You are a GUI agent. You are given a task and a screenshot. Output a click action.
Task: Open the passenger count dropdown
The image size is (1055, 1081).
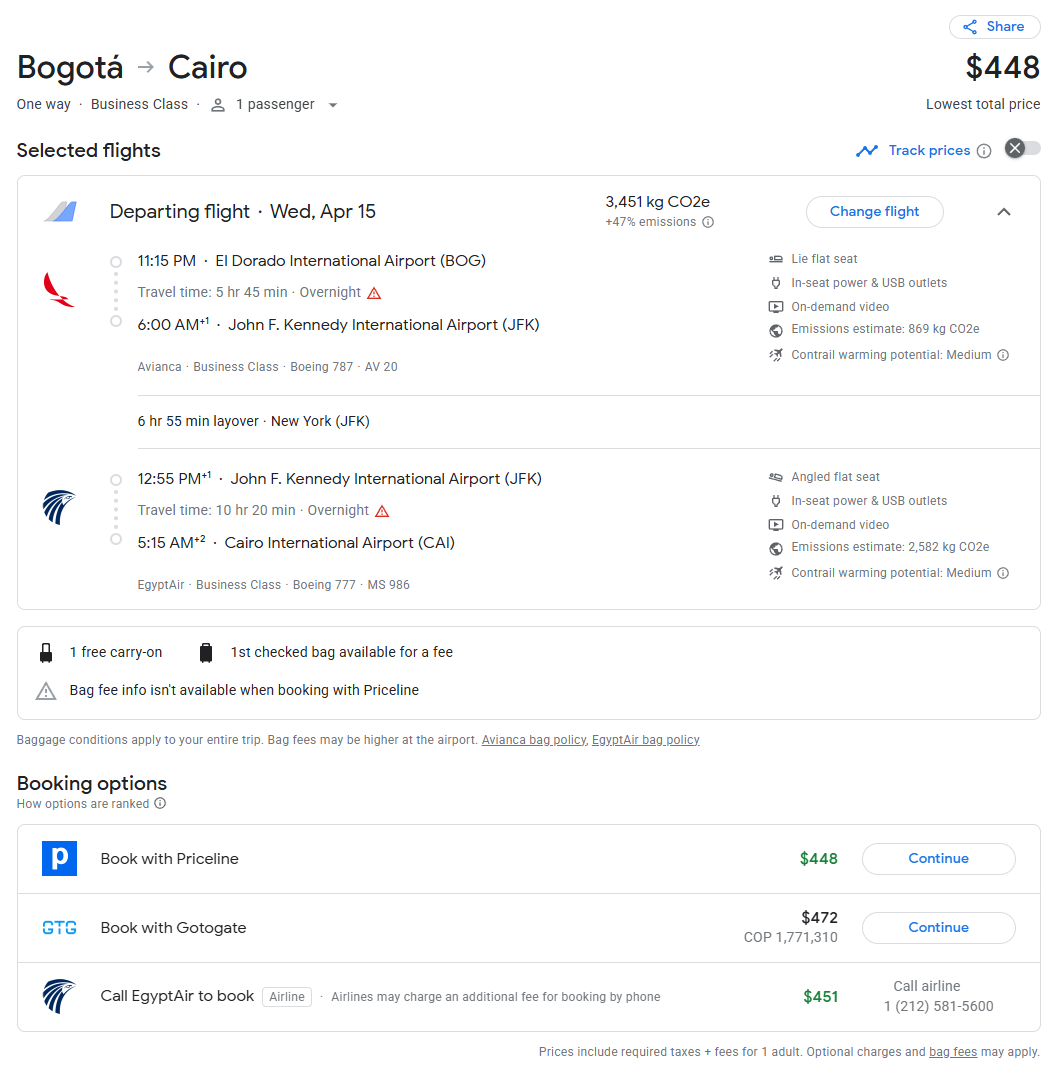[332, 105]
